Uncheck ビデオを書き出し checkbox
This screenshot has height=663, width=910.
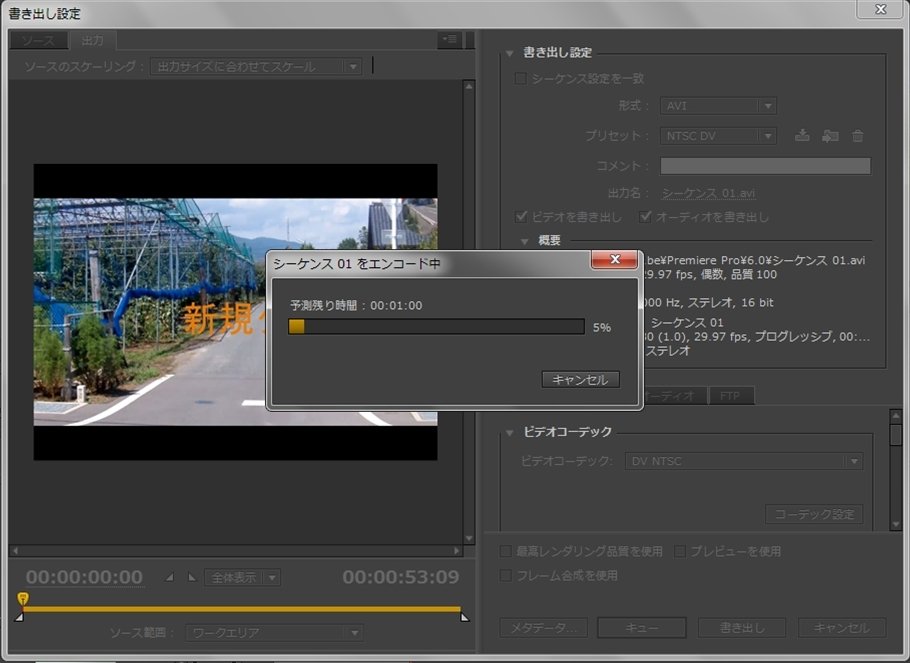pos(522,216)
